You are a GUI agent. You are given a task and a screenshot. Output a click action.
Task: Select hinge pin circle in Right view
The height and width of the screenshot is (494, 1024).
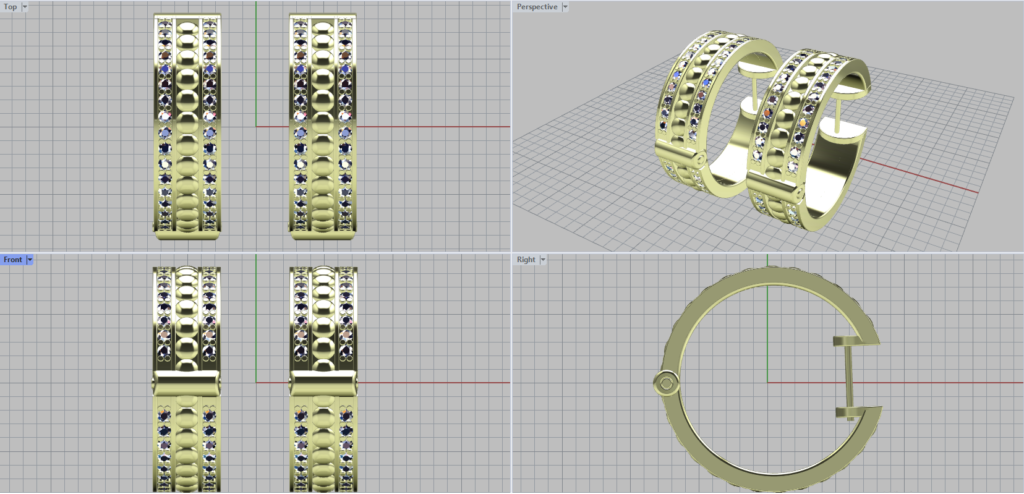point(667,384)
